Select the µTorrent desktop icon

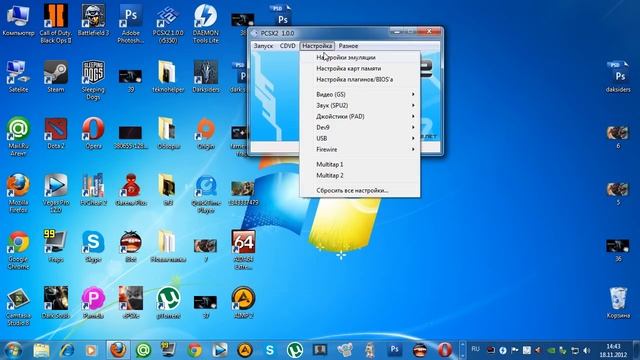(168, 303)
